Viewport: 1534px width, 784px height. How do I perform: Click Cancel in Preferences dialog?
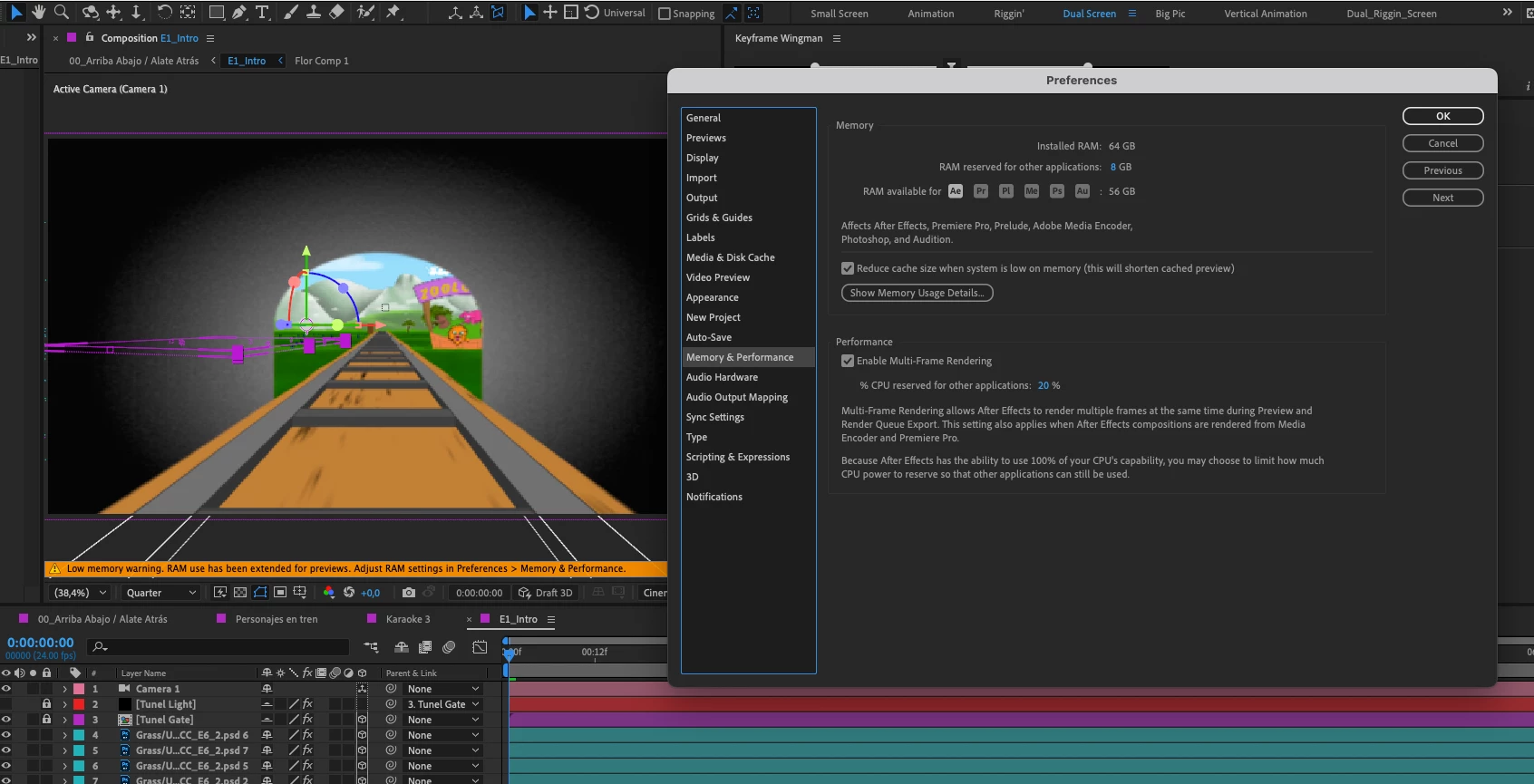point(1442,143)
